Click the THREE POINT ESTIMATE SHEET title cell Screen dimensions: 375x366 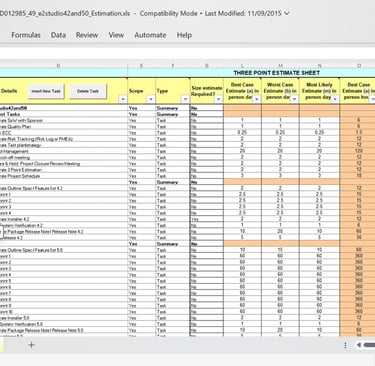pos(277,73)
